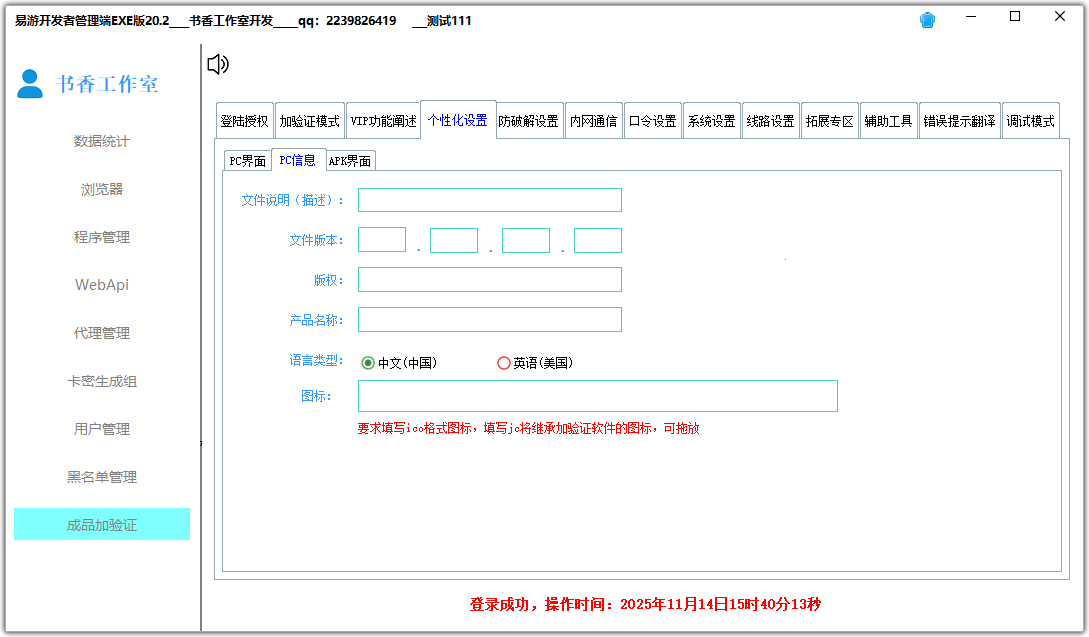Select 数据统计 in the sidebar

[x=101, y=141]
